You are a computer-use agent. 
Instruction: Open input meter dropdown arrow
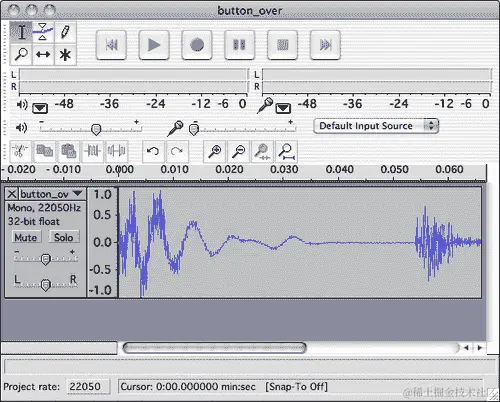pos(283,108)
